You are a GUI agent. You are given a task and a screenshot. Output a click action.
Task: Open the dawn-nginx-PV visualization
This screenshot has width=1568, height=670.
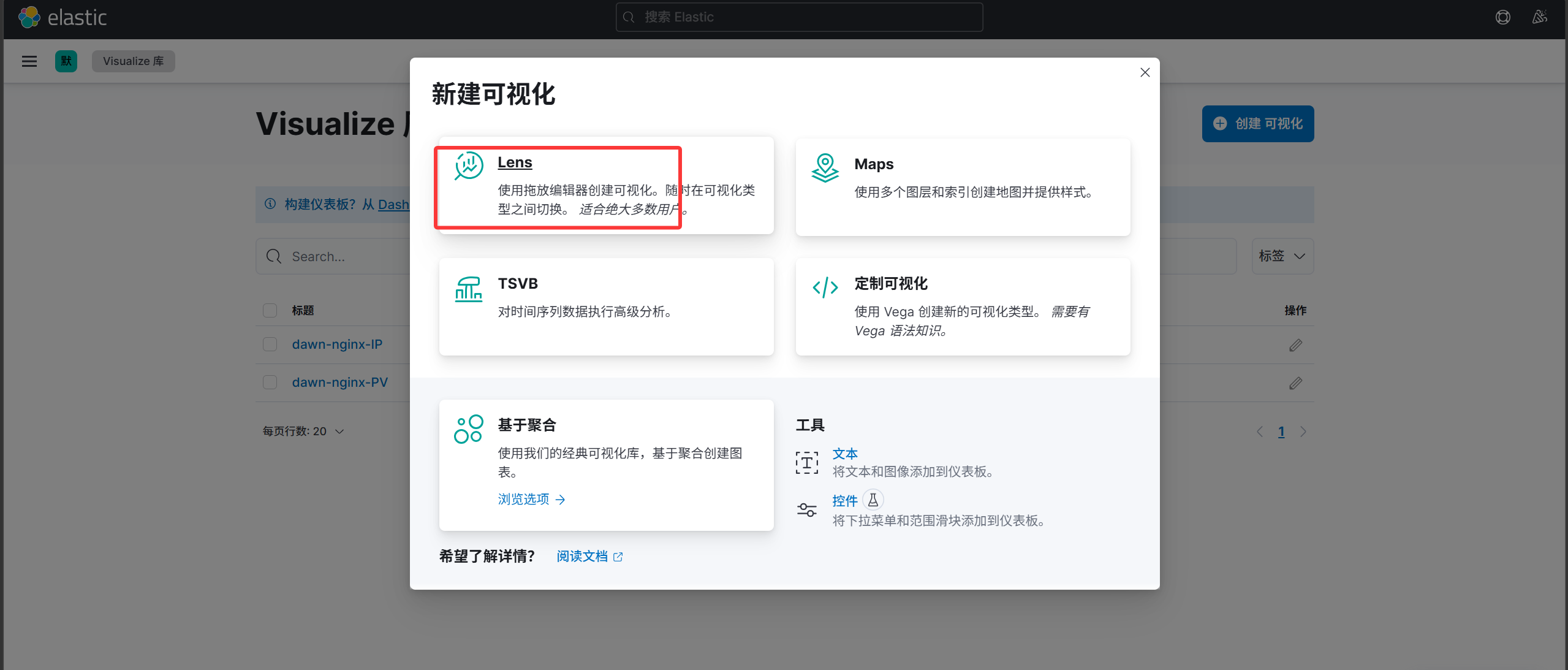(x=340, y=383)
